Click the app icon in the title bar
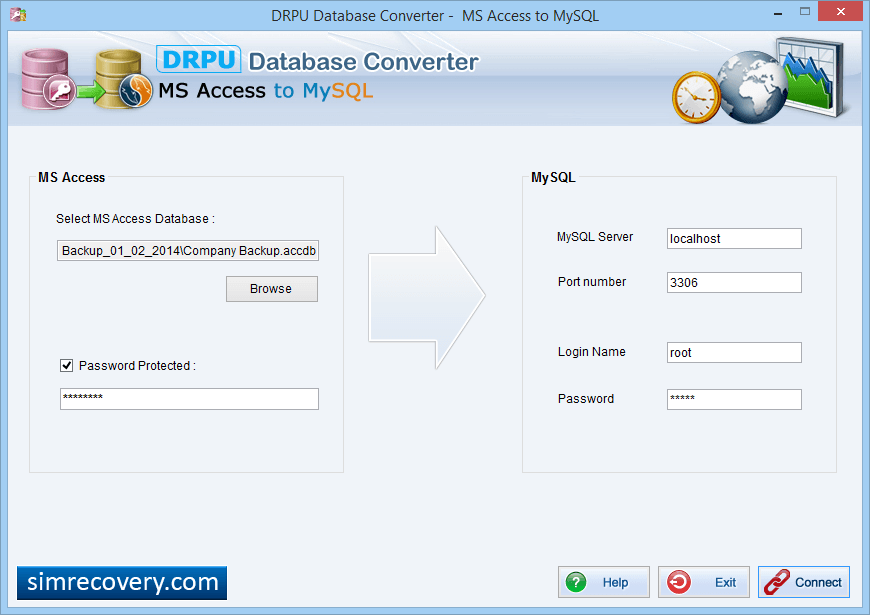This screenshot has width=870, height=615. tap(18, 14)
